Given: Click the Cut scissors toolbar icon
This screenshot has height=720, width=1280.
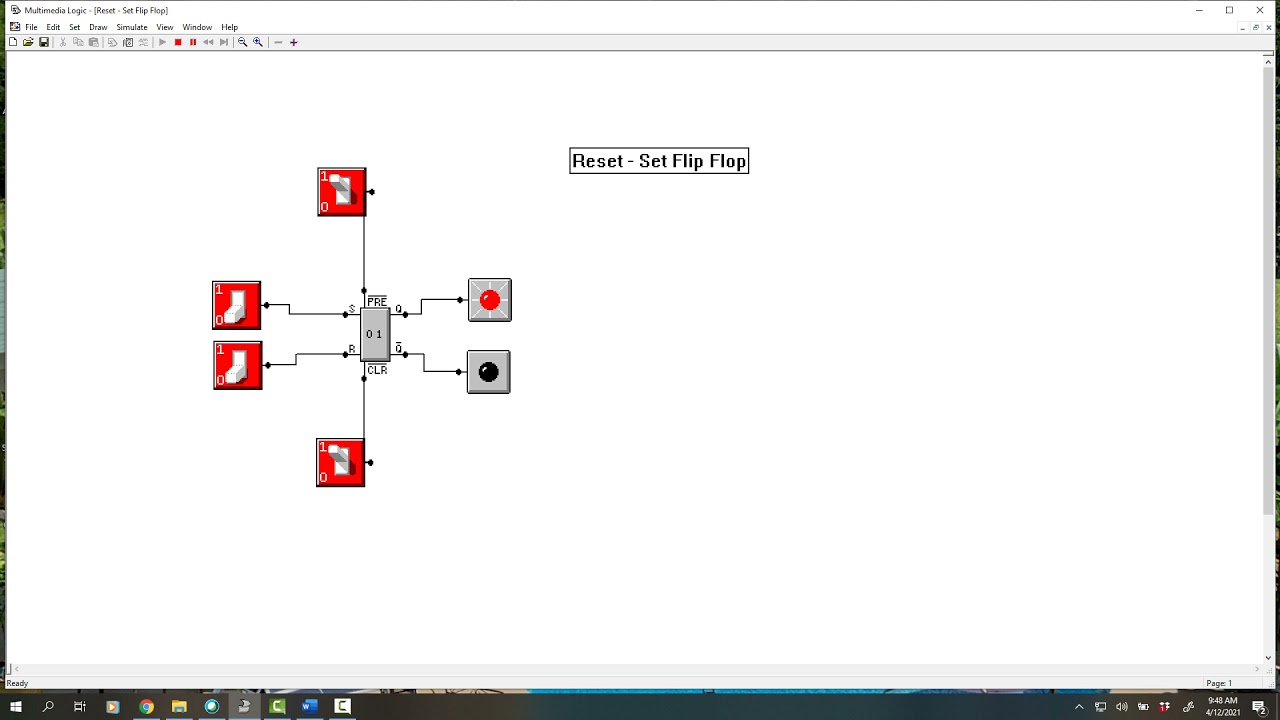Looking at the screenshot, I should 63,42.
